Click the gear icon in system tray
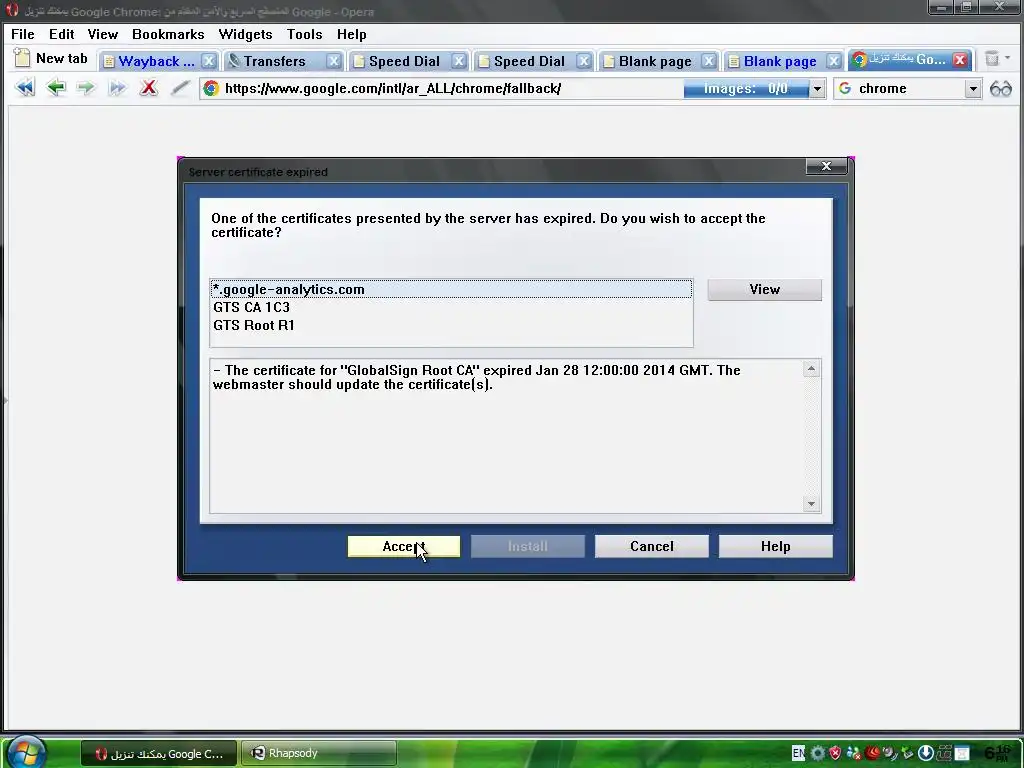Image resolution: width=1024 pixels, height=768 pixels. click(818, 753)
